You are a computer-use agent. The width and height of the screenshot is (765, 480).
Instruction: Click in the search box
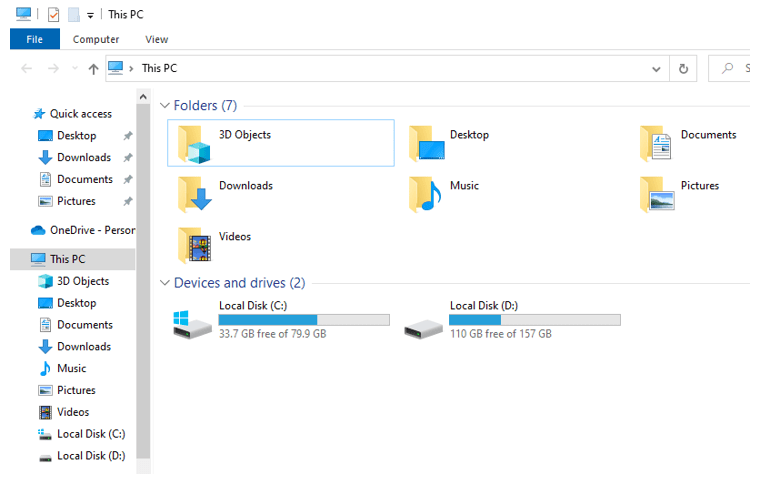point(735,69)
